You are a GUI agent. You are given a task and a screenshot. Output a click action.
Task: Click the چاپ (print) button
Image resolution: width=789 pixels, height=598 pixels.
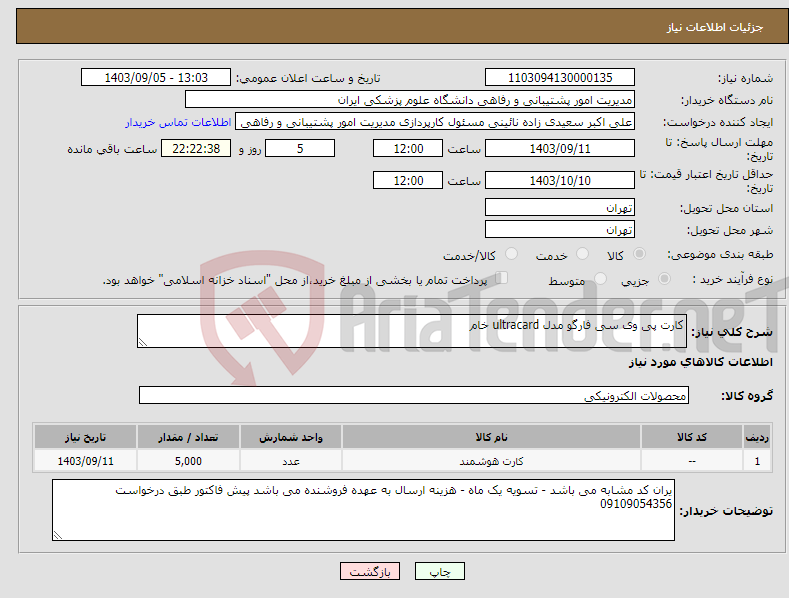point(439,571)
